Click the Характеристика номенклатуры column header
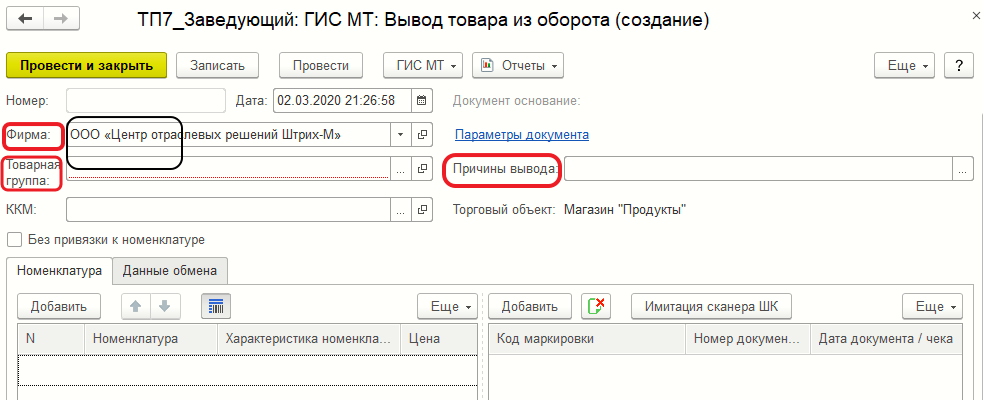The image size is (983, 400). (x=308, y=339)
